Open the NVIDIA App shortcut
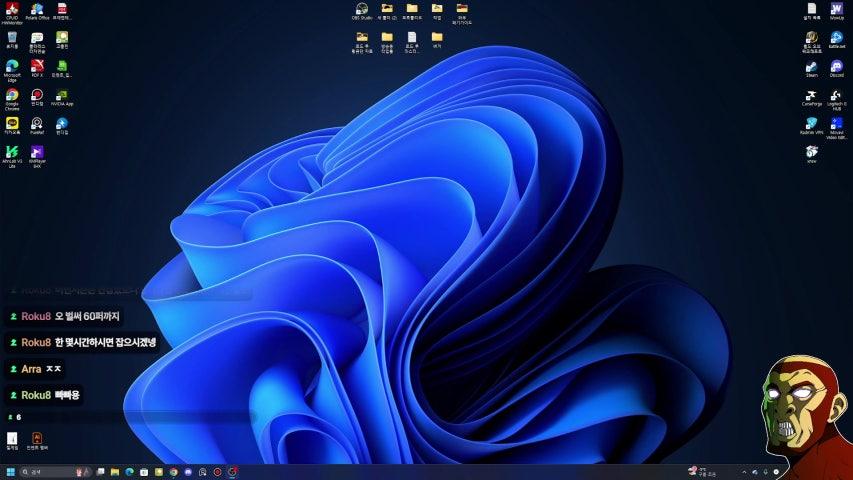853x480 pixels. click(x=62, y=96)
